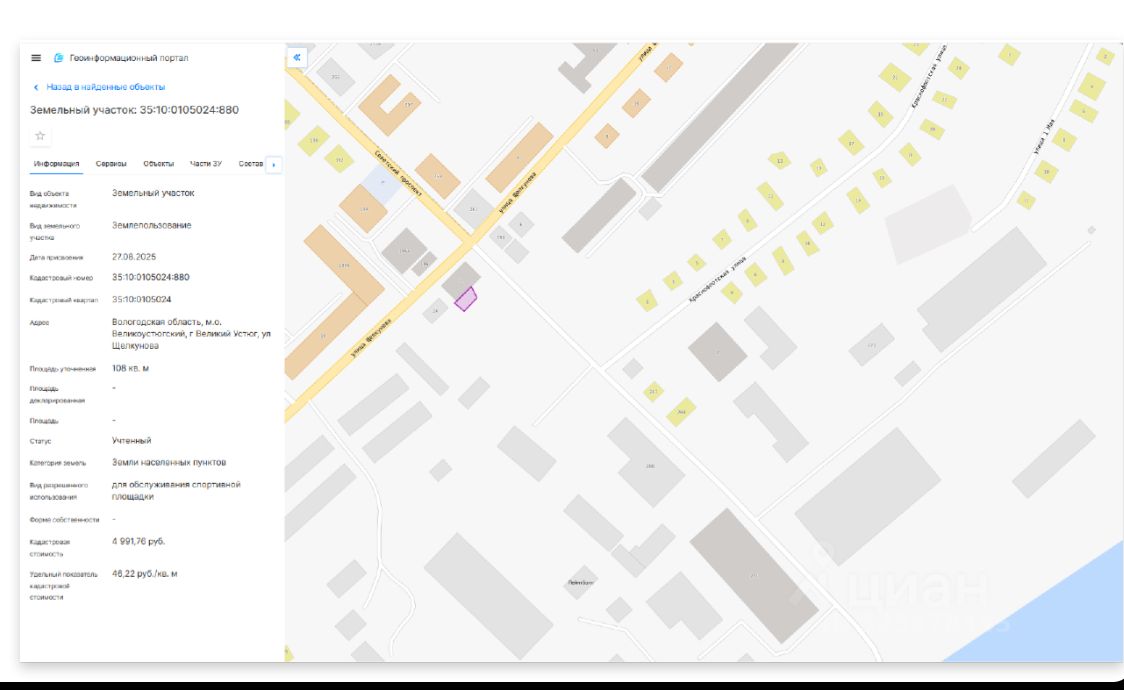Go back via Назад в найденные объекты
This screenshot has height=690, width=1124.
[99, 87]
